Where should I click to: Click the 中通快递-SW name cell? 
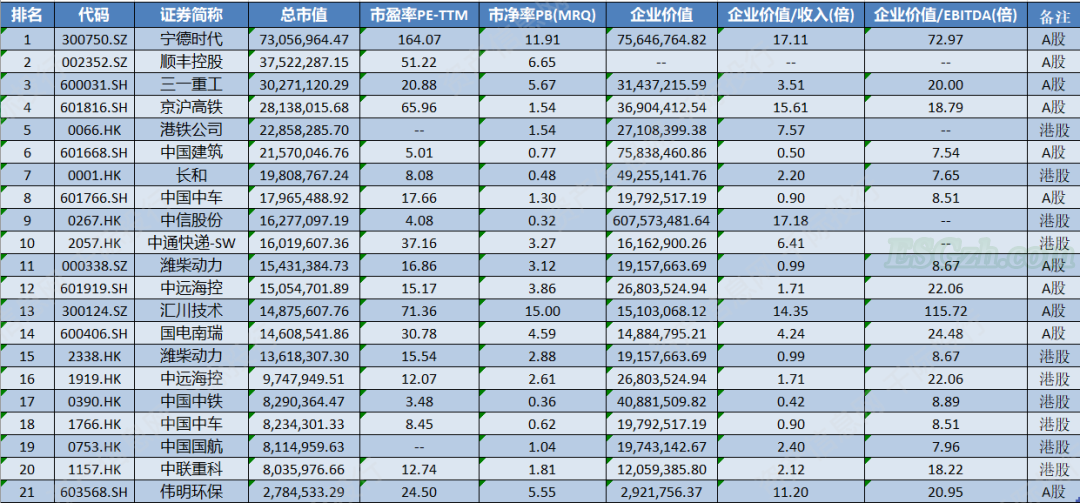point(191,243)
